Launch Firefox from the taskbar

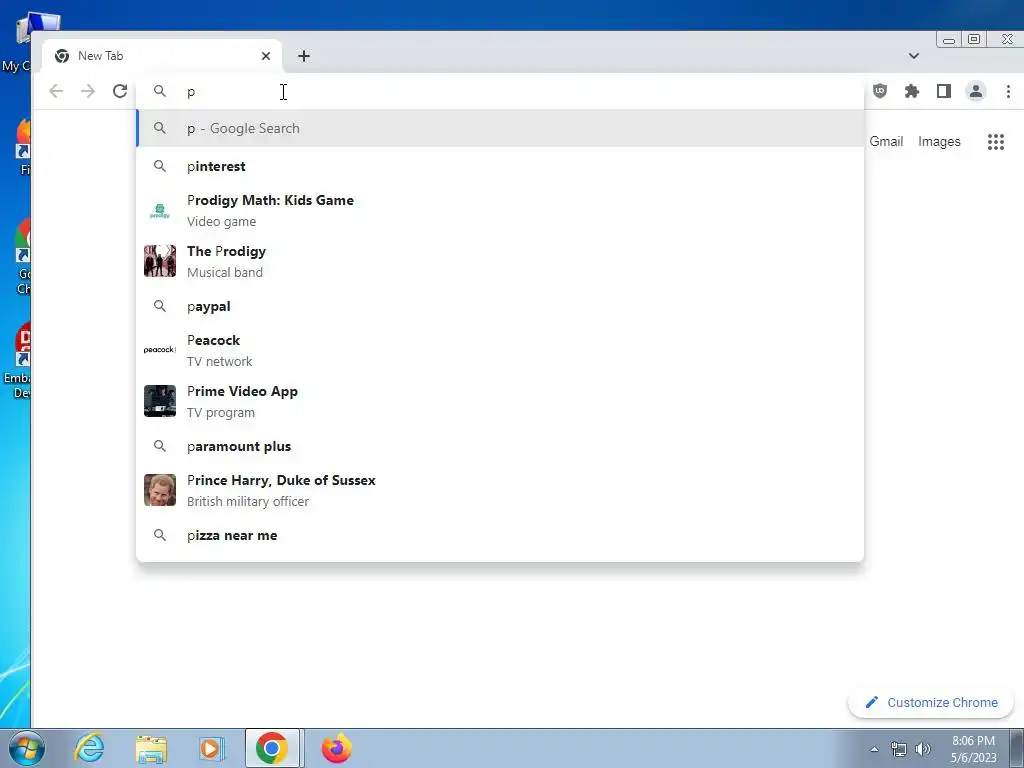point(336,748)
